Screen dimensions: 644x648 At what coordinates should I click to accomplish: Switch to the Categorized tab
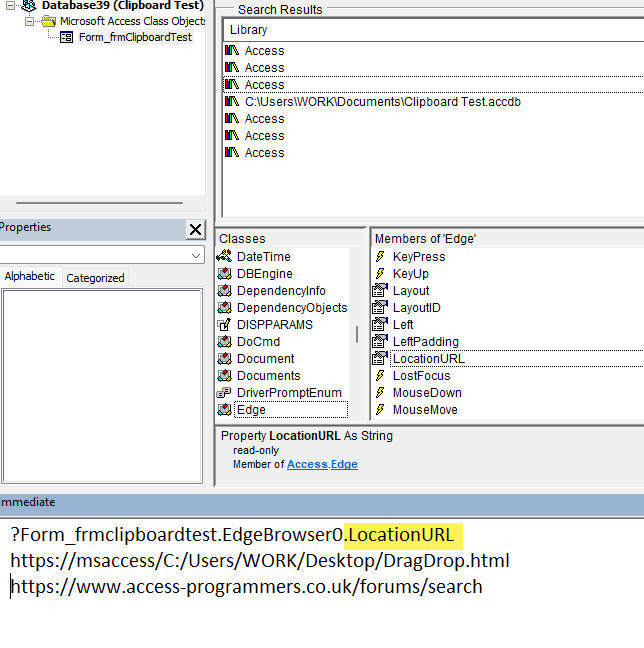point(95,278)
